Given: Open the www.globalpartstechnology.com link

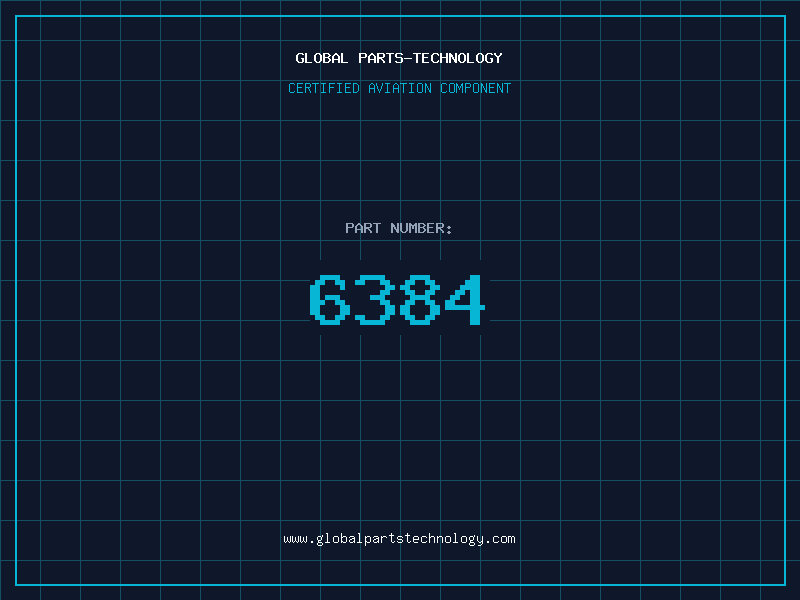Looking at the screenshot, I should tap(399, 539).
